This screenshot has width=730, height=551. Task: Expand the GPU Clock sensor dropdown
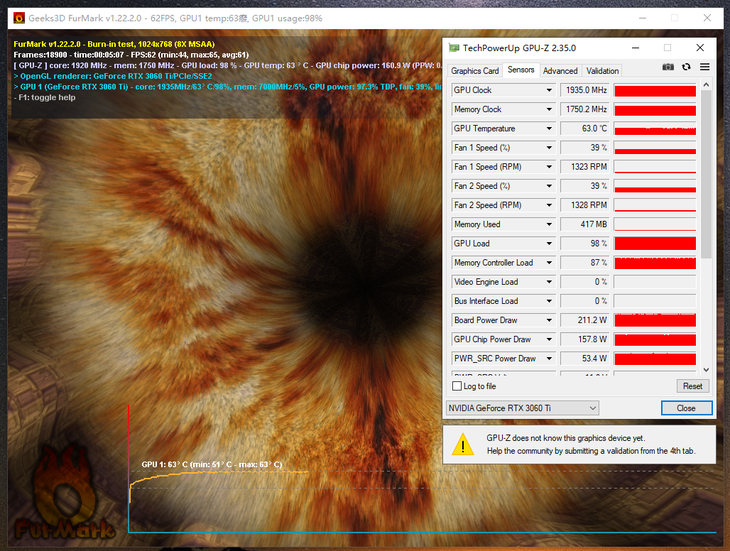point(549,91)
